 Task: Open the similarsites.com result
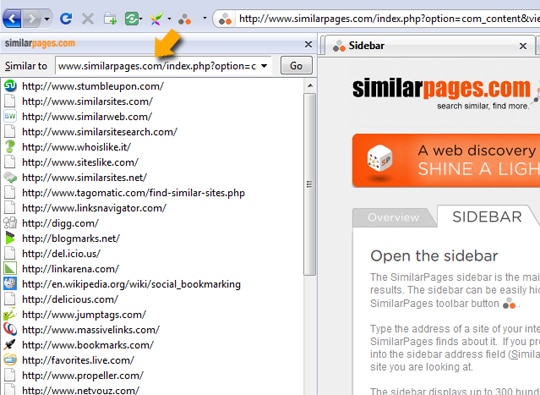click(87, 101)
